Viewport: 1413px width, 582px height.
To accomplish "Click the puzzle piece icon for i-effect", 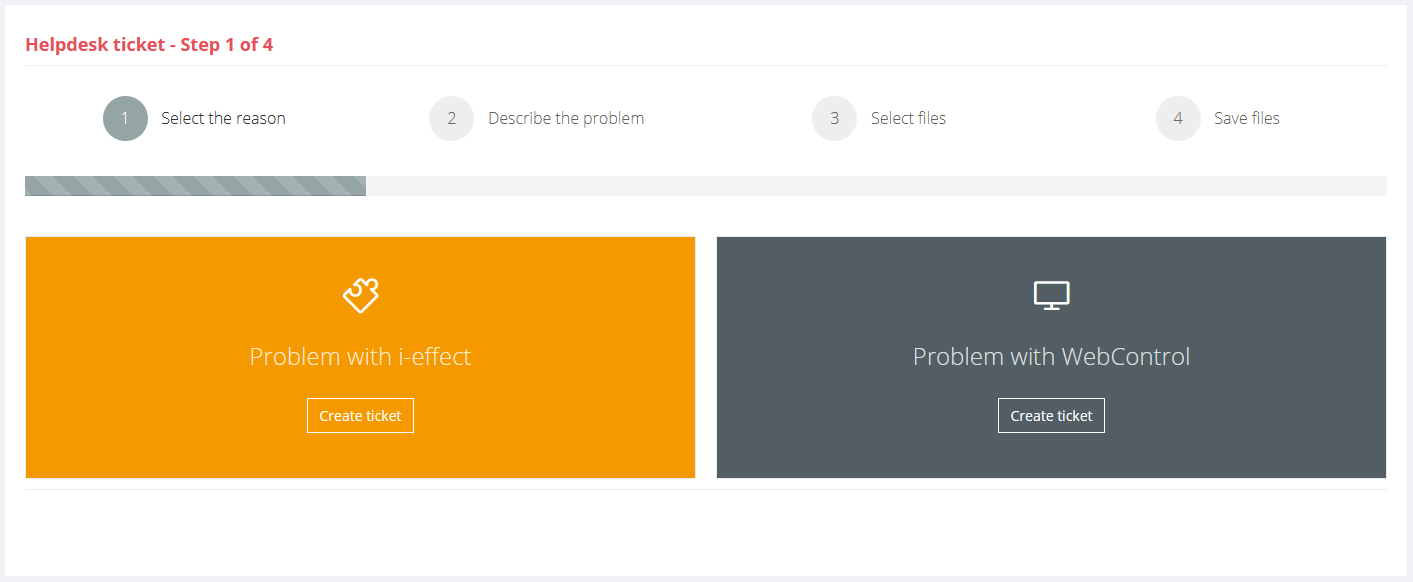I will 360,295.
